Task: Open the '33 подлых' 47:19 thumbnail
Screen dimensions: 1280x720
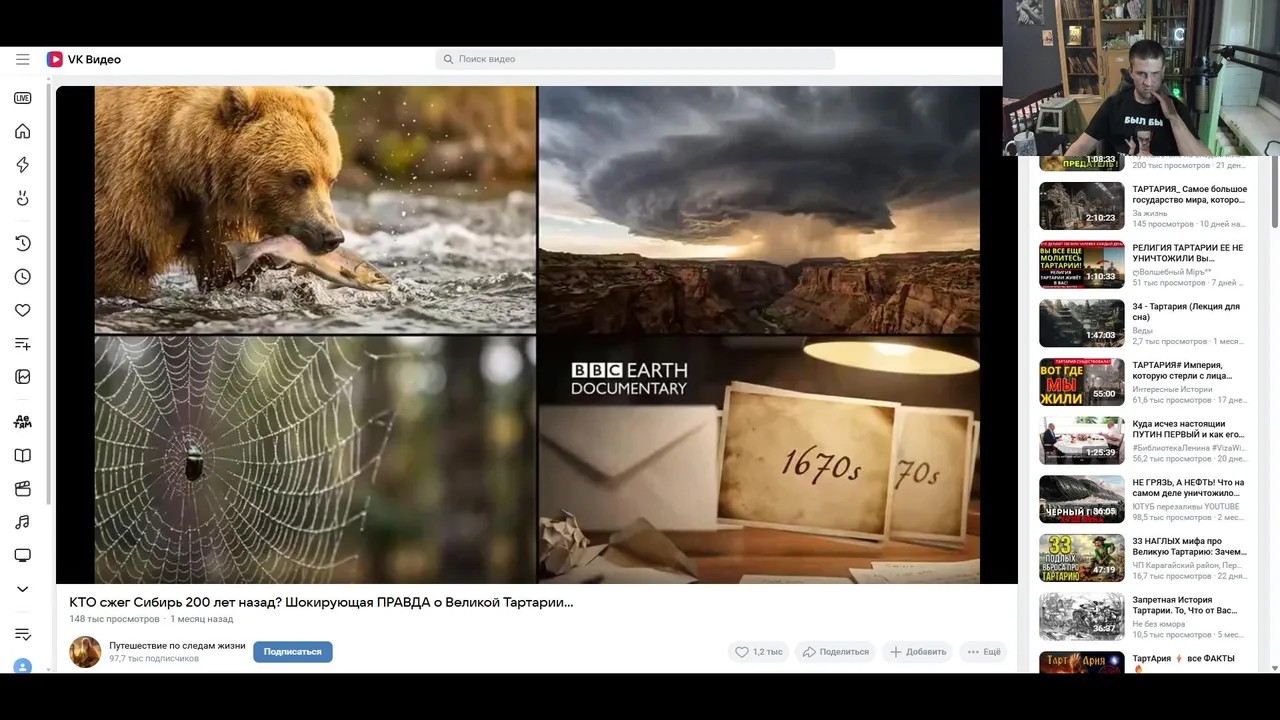Action: coord(1081,558)
